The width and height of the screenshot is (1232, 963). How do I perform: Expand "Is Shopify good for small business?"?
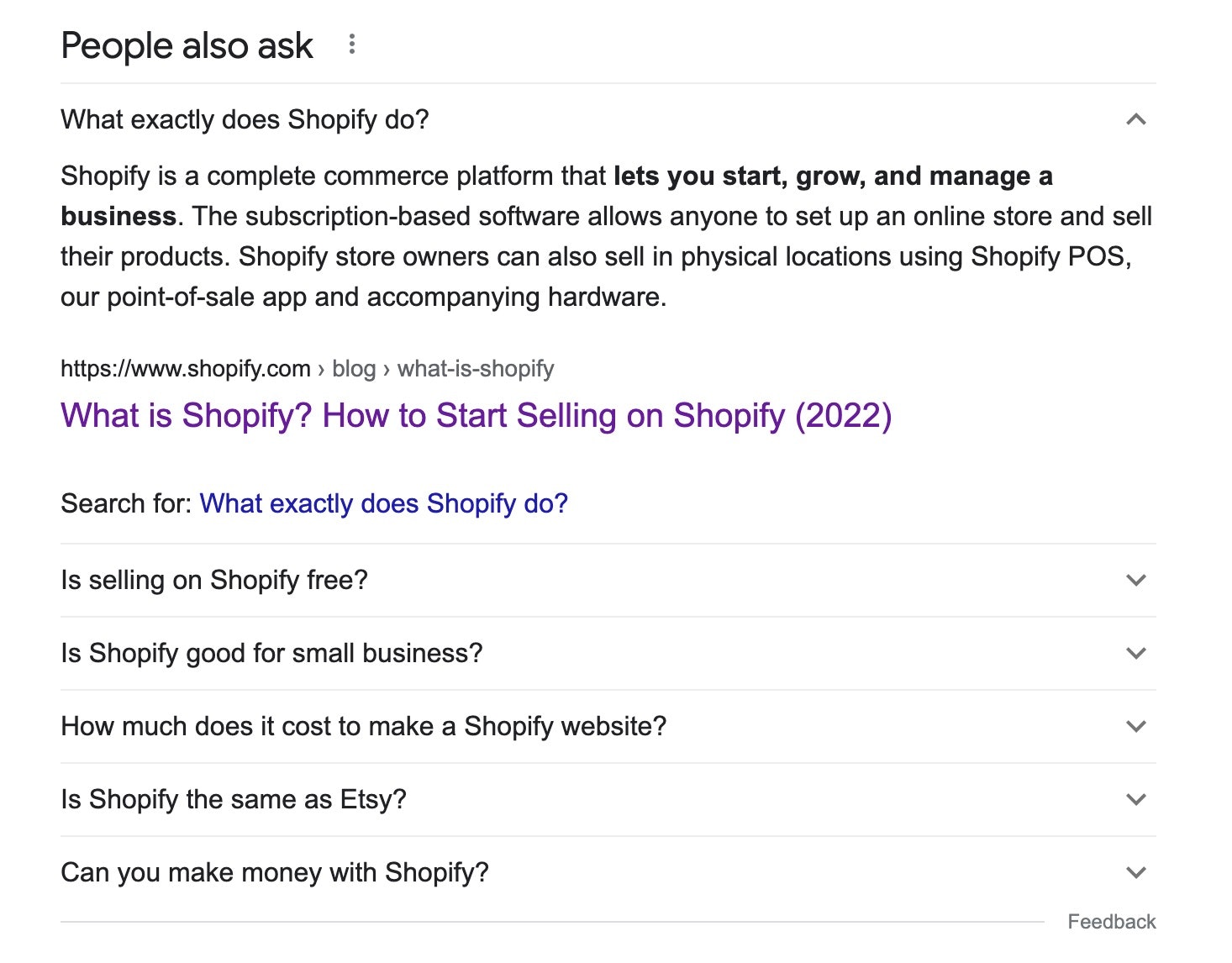pos(271,653)
